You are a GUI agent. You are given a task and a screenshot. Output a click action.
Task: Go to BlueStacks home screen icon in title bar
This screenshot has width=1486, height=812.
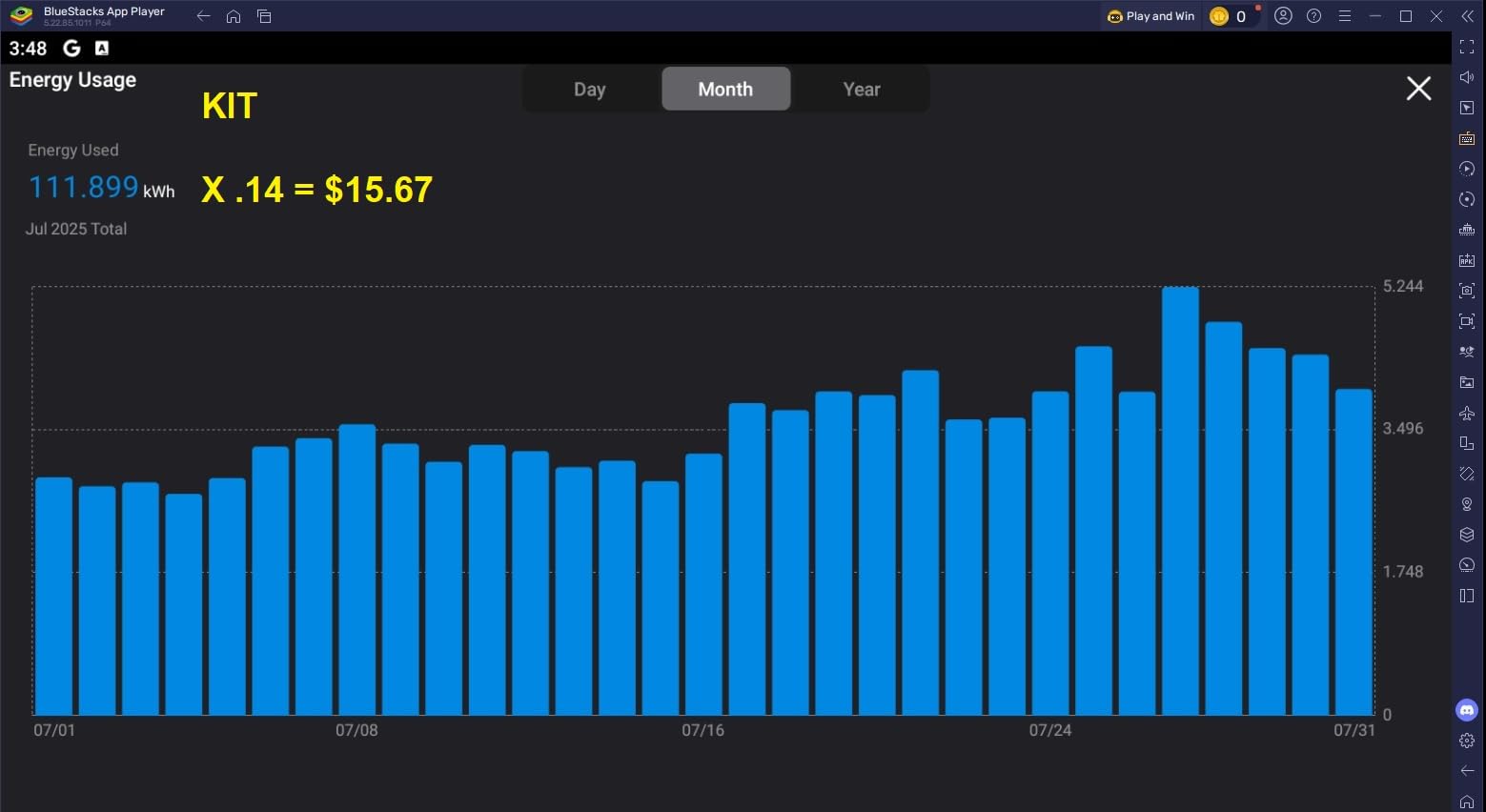point(234,16)
